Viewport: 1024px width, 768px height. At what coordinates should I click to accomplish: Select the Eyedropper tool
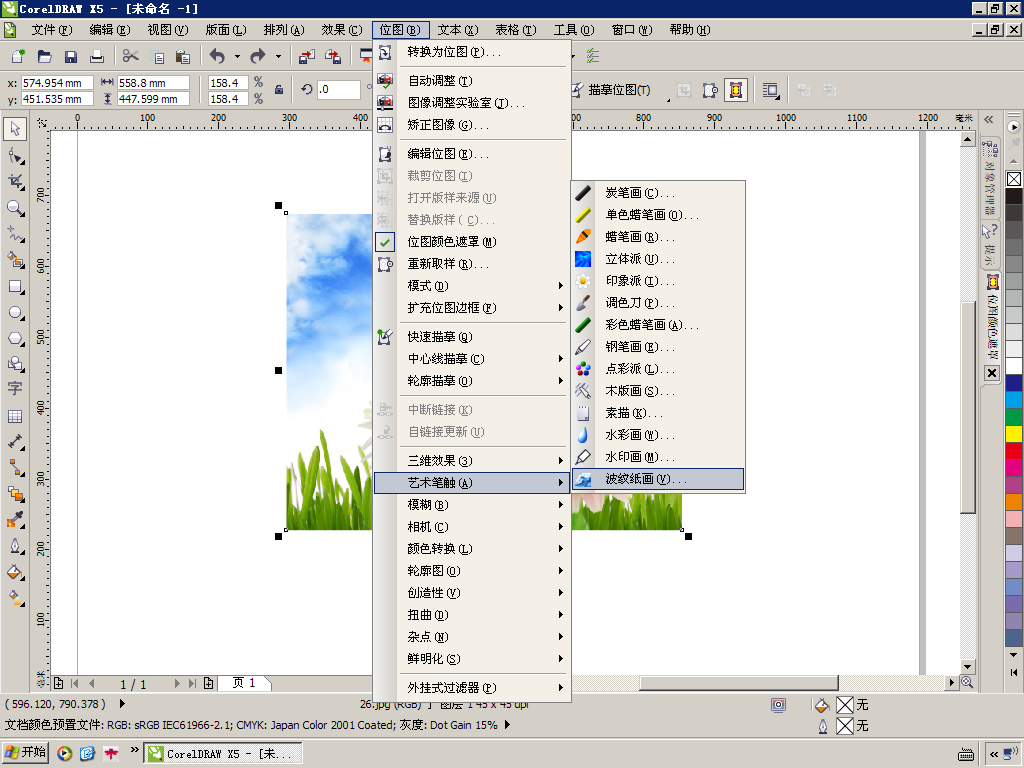click(15, 520)
